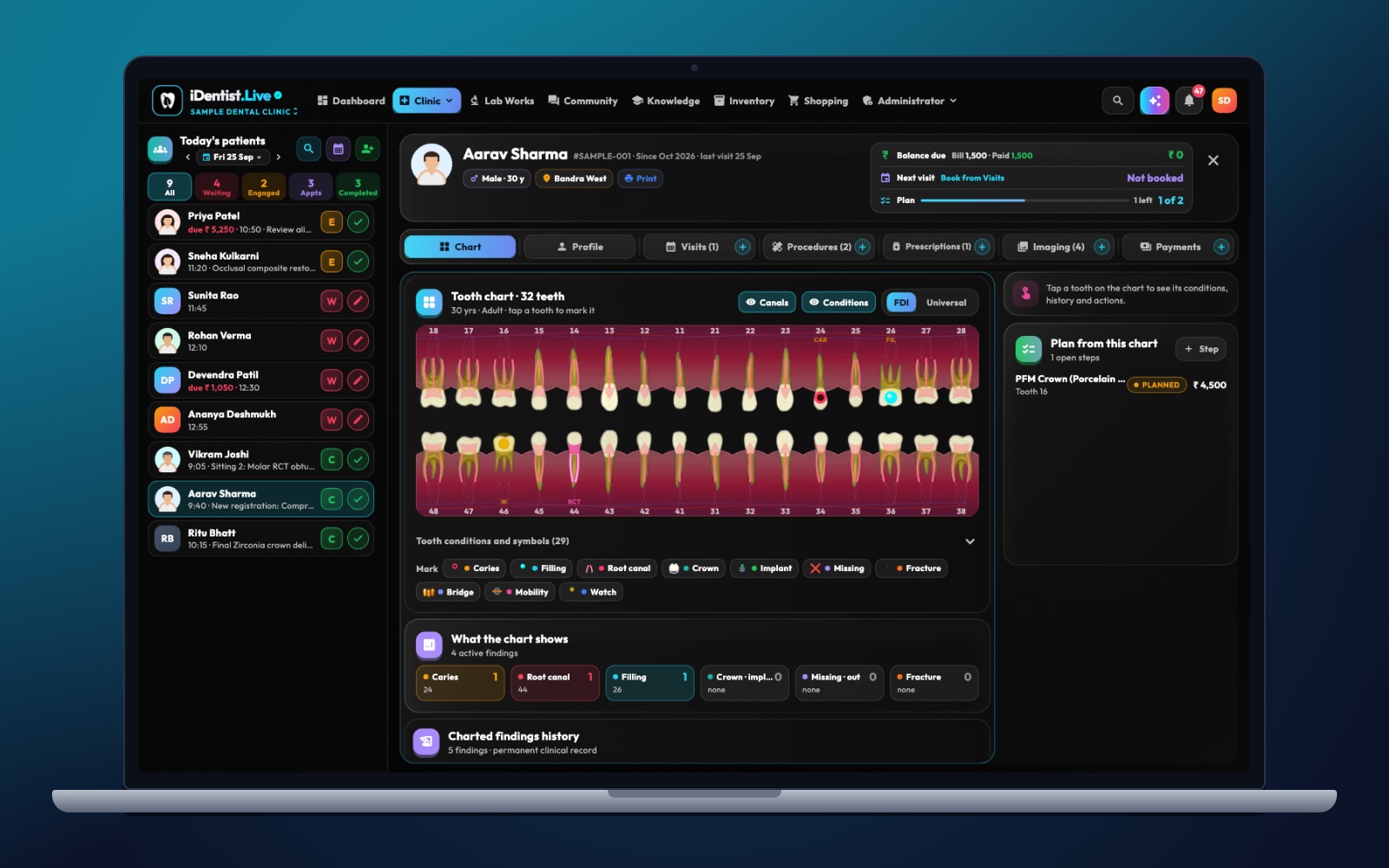Image resolution: width=1389 pixels, height=868 pixels.
Task: Add a payment with plus icon
Action: 1221,247
